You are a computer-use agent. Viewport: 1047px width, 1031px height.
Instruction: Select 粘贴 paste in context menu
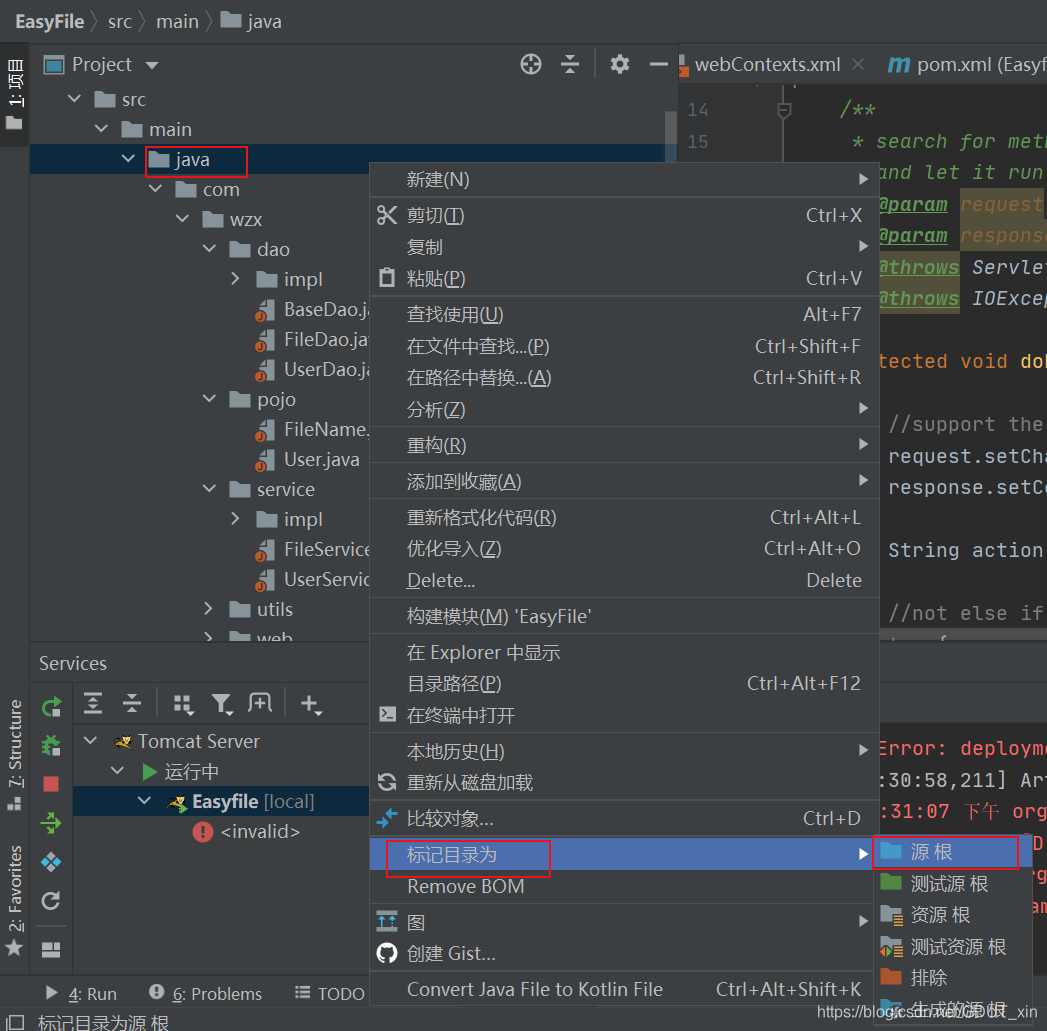point(624,278)
